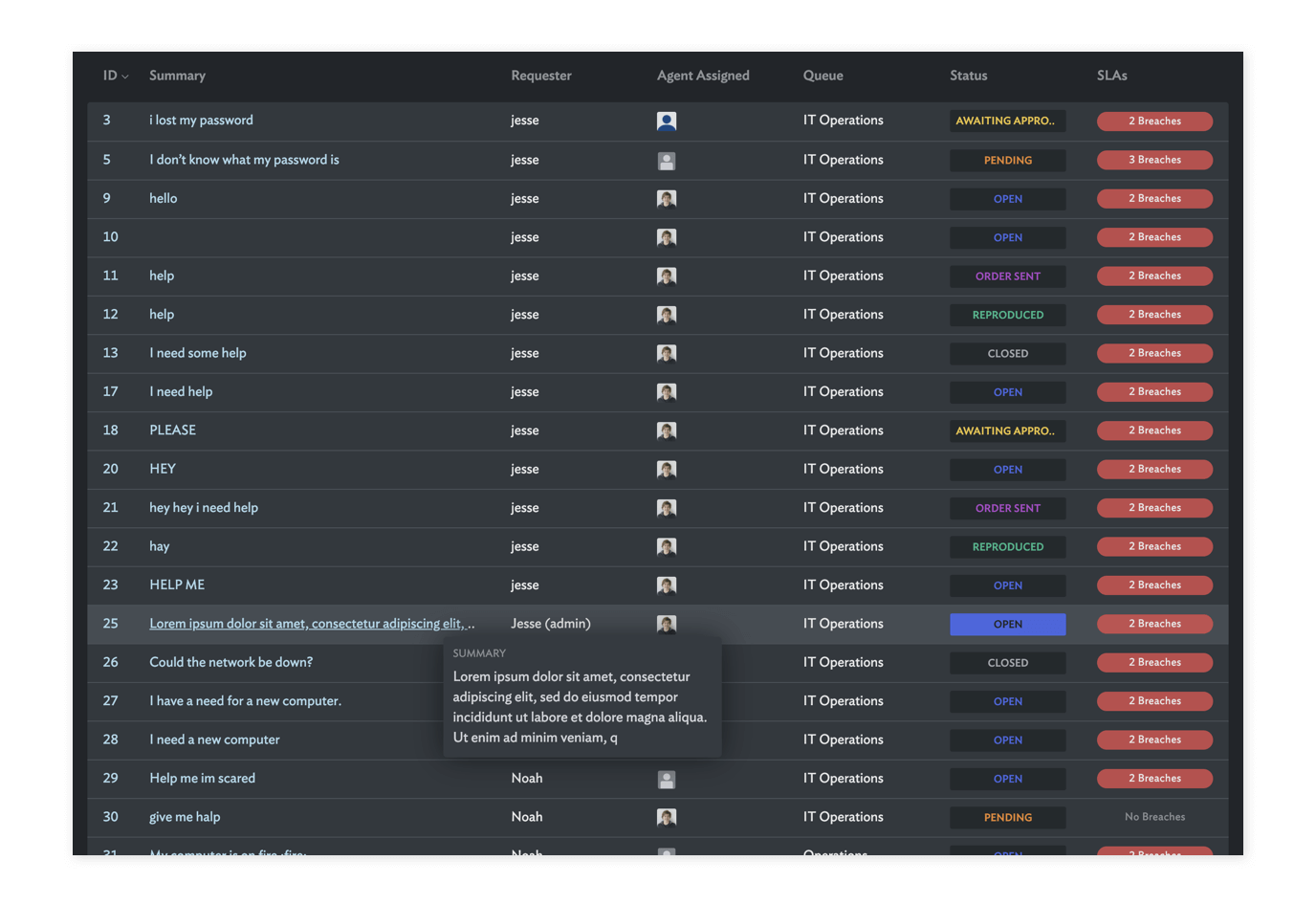Change the CLOSED status on ticket 13
Image resolution: width=1316 pixels, height=905 pixels.
pyautogui.click(x=1007, y=354)
